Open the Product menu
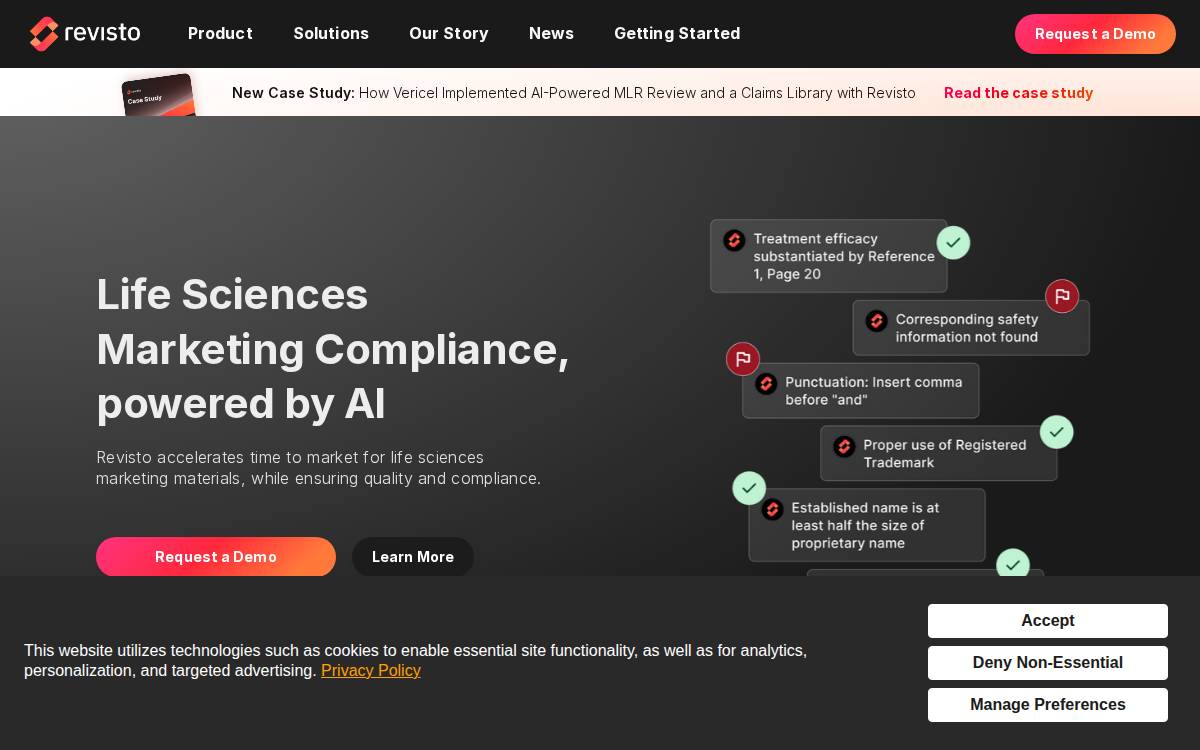Screen dimensions: 1200x750 click(x=220, y=33)
